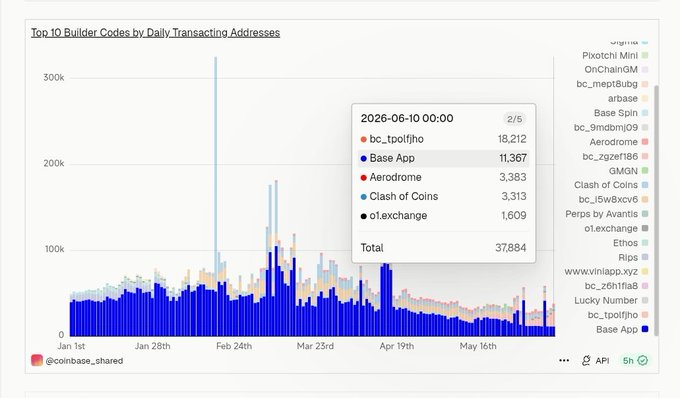Click the May 16th x-axis label
The image size is (680, 398).
[x=478, y=346]
